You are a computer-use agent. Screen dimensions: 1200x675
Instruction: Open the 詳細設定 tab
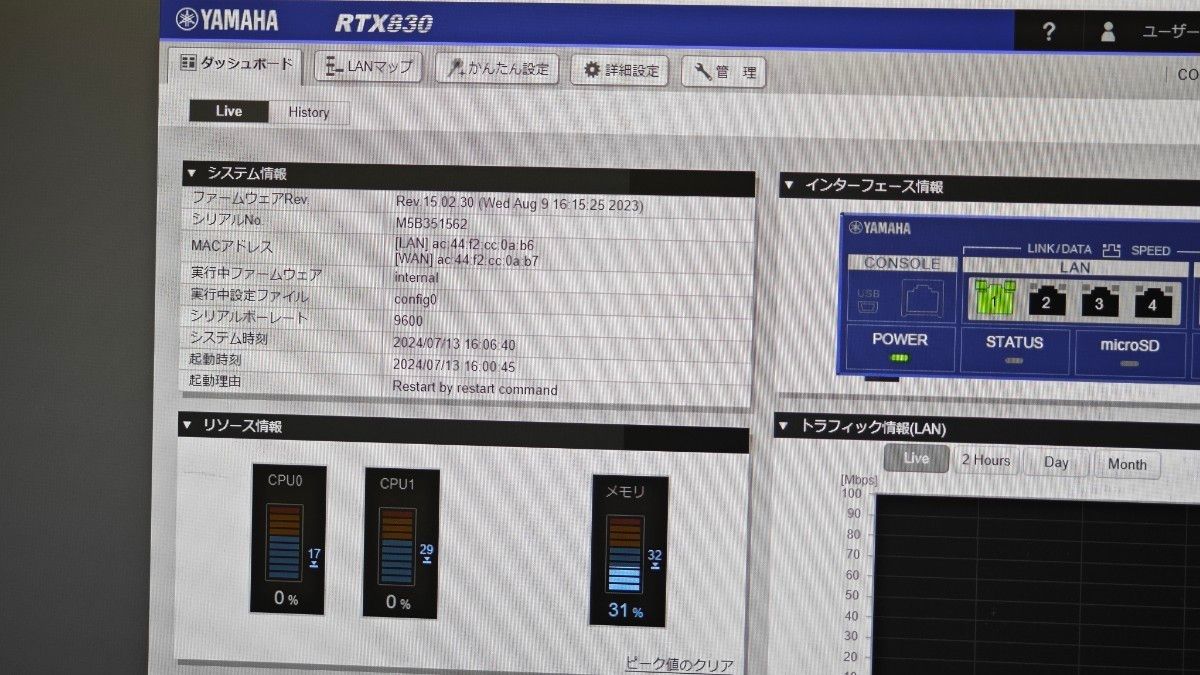619,71
